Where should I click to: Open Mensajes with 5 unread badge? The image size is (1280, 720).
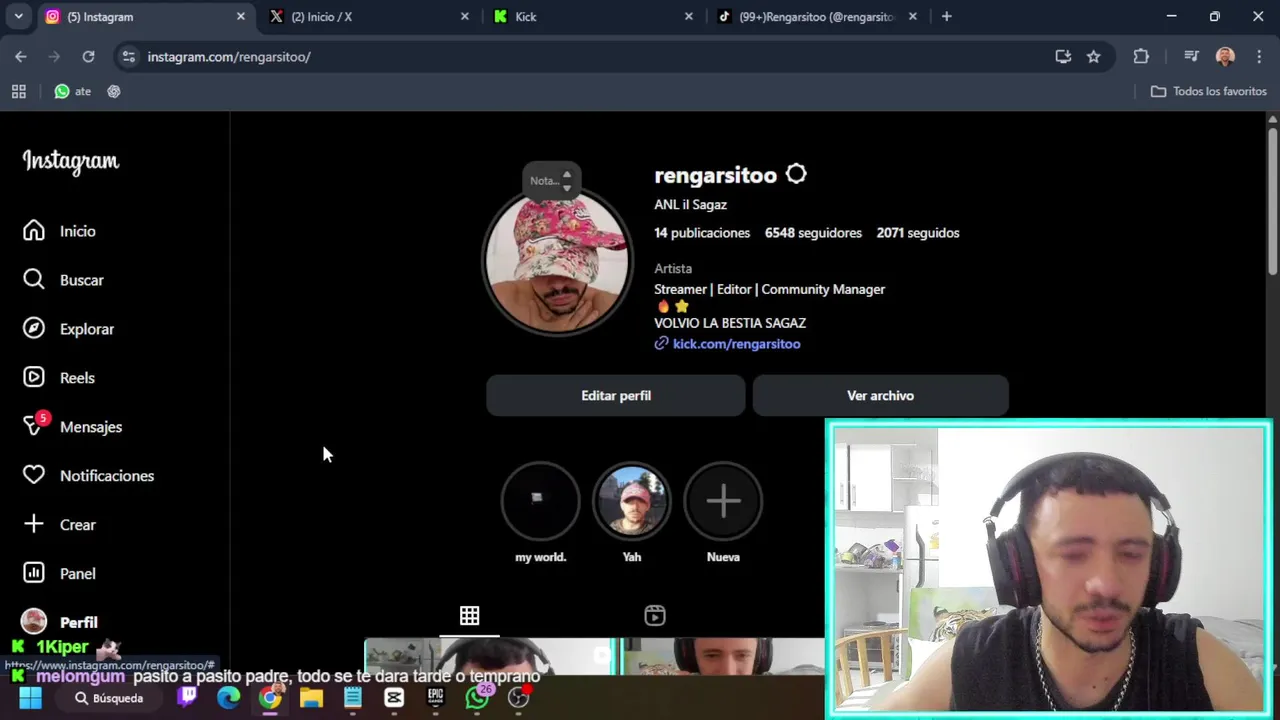pos(73,427)
